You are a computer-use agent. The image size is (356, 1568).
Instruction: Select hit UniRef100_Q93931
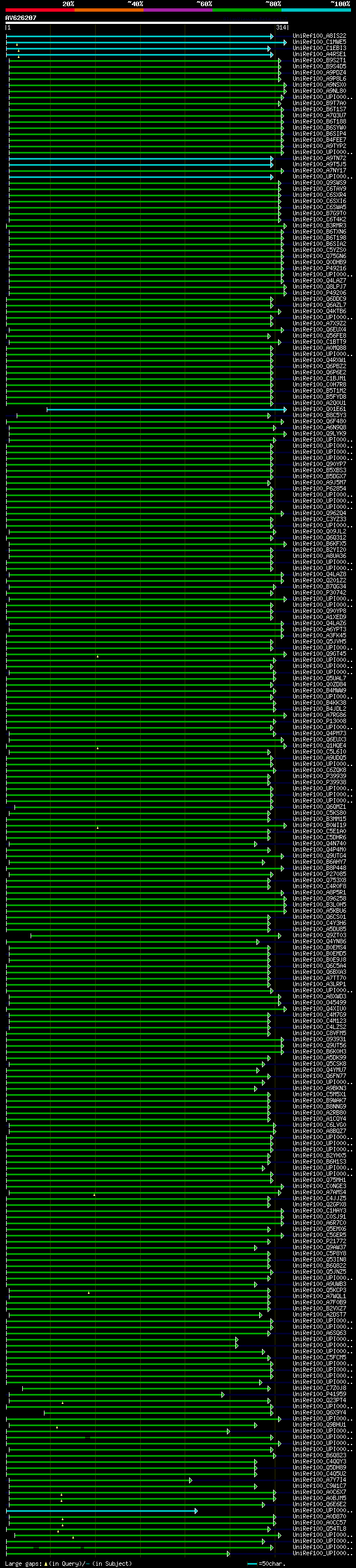tap(319, 1040)
